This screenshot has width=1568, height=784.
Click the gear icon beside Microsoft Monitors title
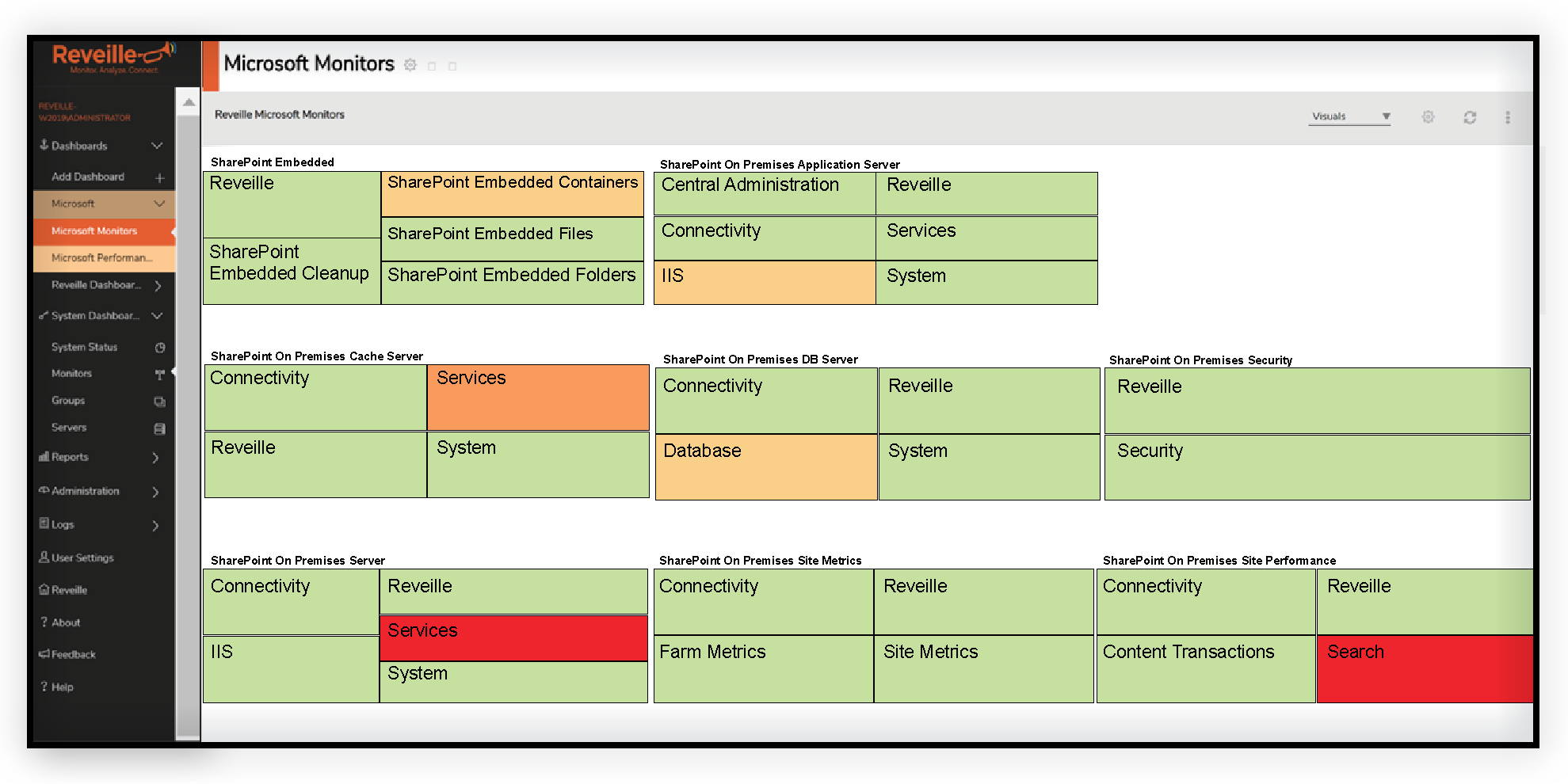point(410,65)
